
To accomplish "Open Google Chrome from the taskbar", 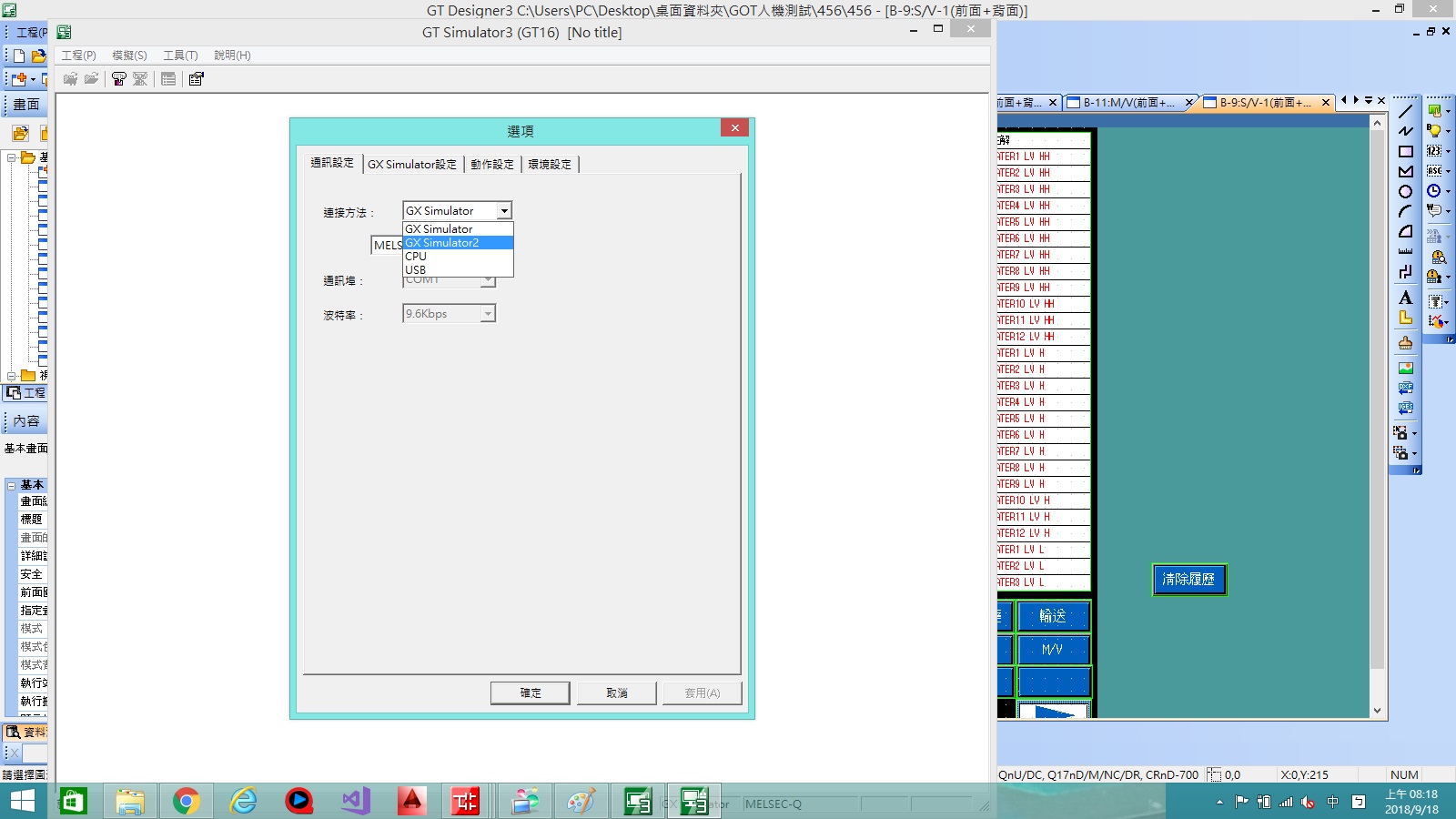I will [x=186, y=801].
